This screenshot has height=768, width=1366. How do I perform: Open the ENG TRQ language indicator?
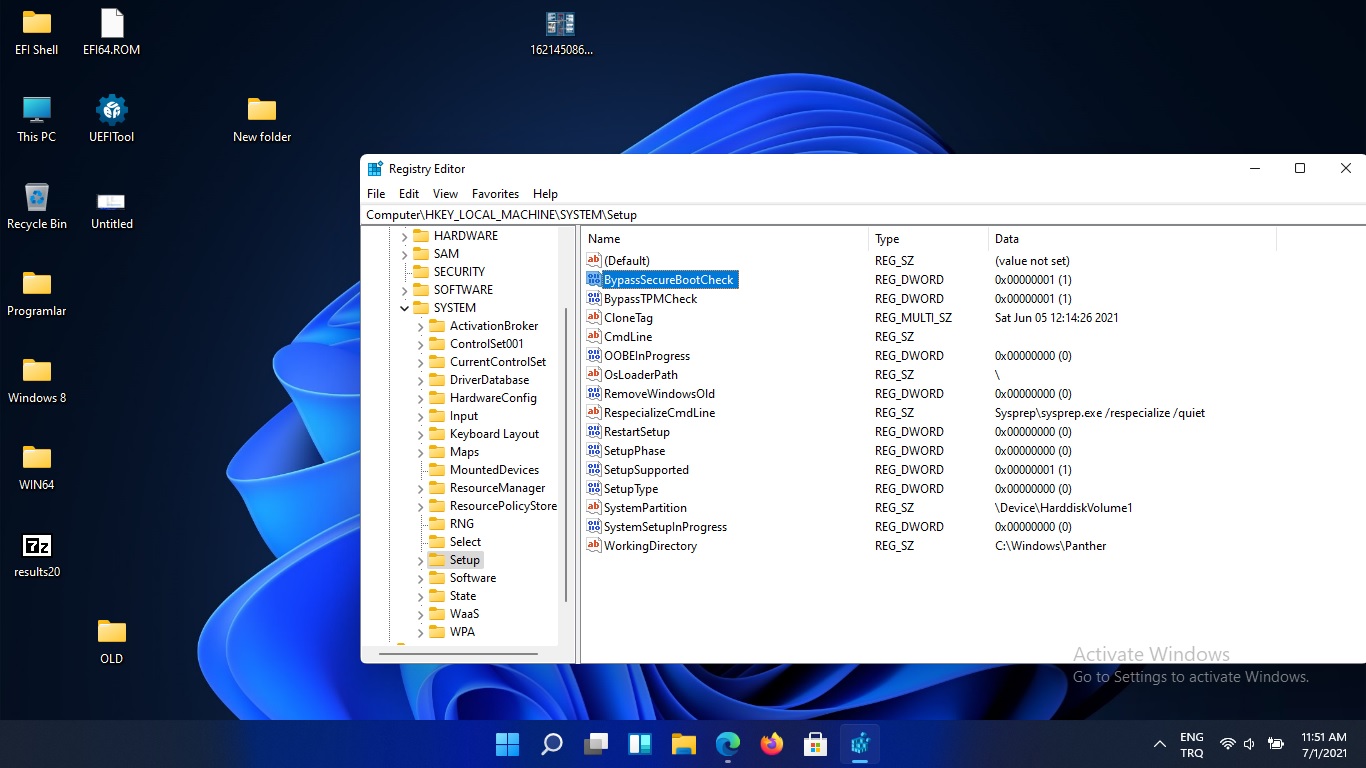pyautogui.click(x=1192, y=744)
